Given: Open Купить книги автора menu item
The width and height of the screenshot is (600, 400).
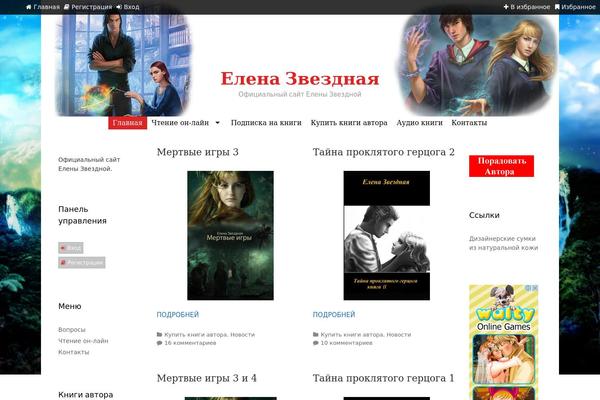Looking at the screenshot, I should [349, 123].
